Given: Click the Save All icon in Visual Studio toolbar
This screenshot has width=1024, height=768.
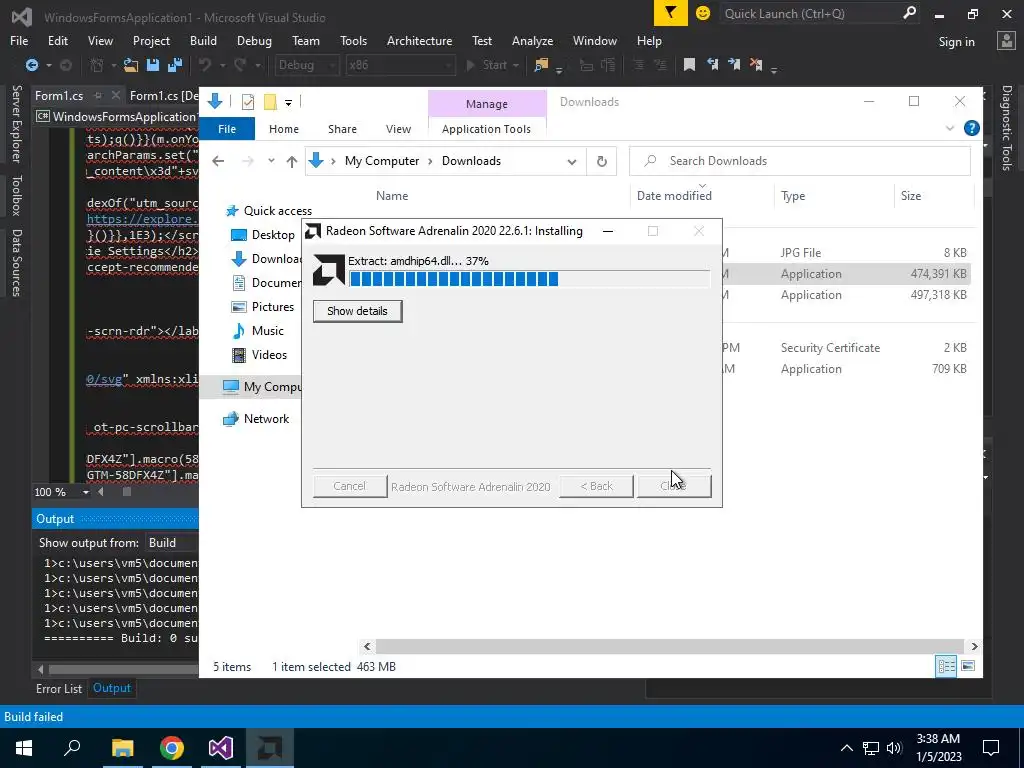Looking at the screenshot, I should 175,65.
